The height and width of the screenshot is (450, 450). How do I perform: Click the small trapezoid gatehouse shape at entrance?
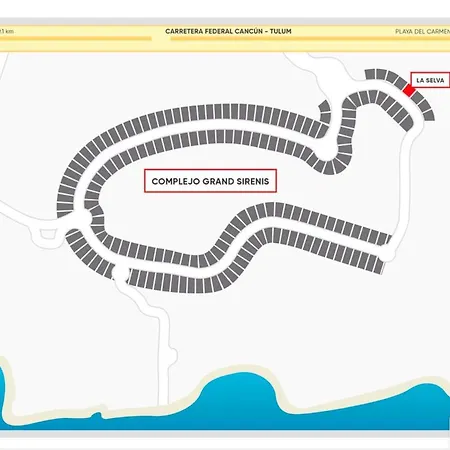click(x=48, y=234)
